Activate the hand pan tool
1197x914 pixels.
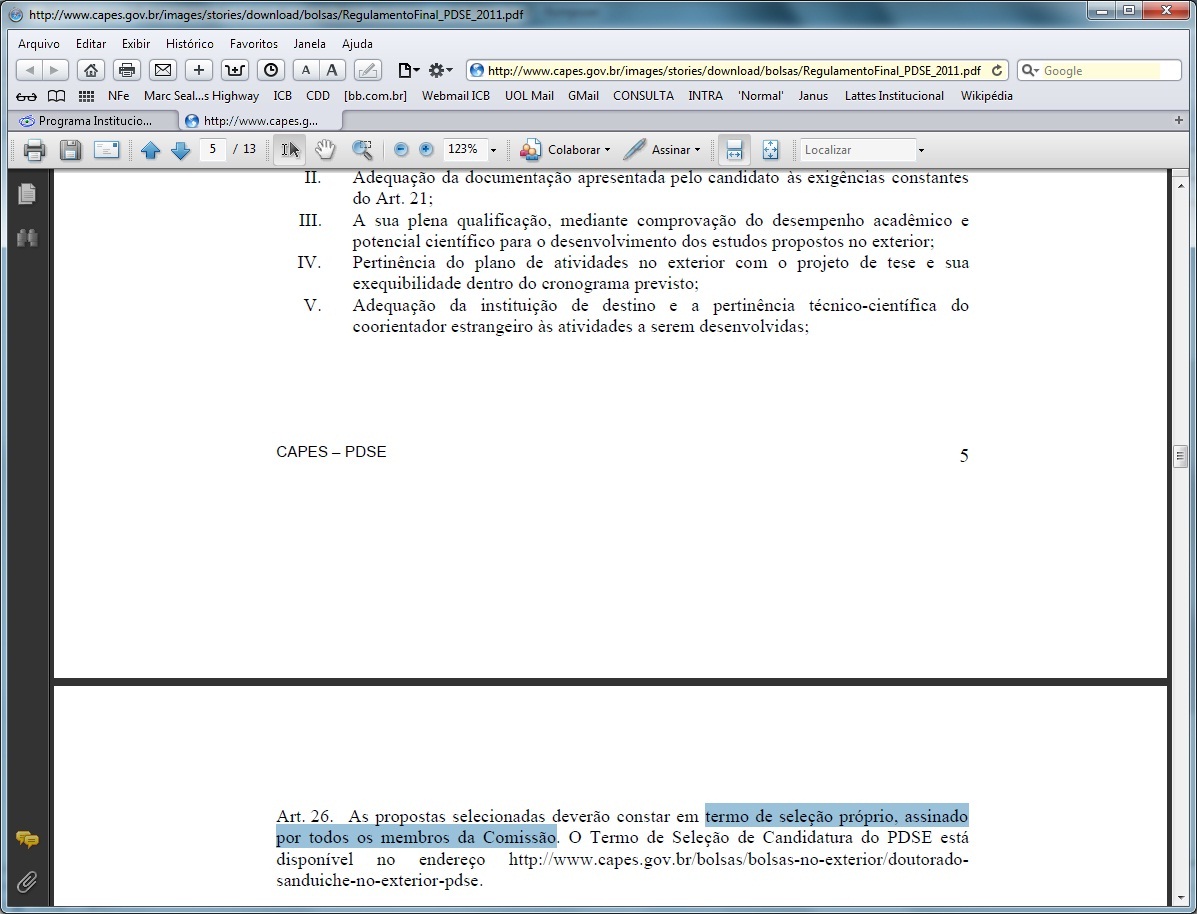pyautogui.click(x=325, y=150)
